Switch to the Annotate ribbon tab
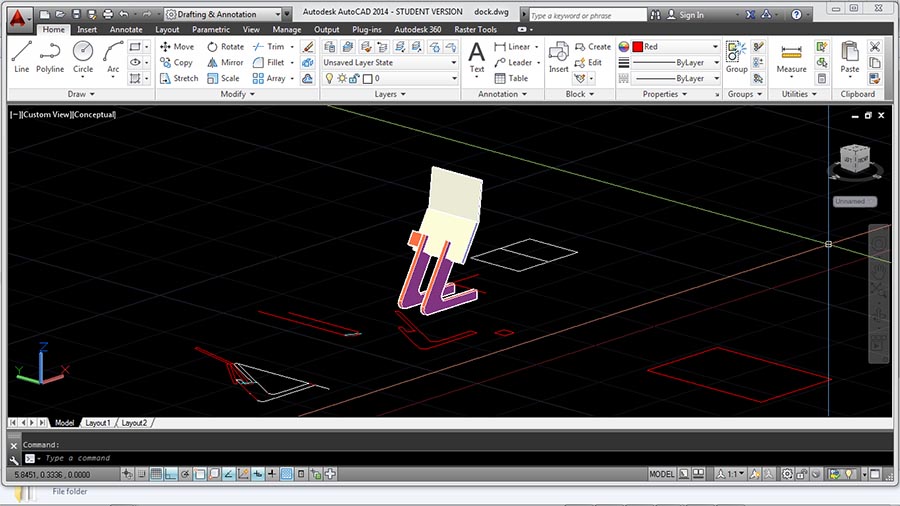Screen dimensions: 900x506 [126, 29]
